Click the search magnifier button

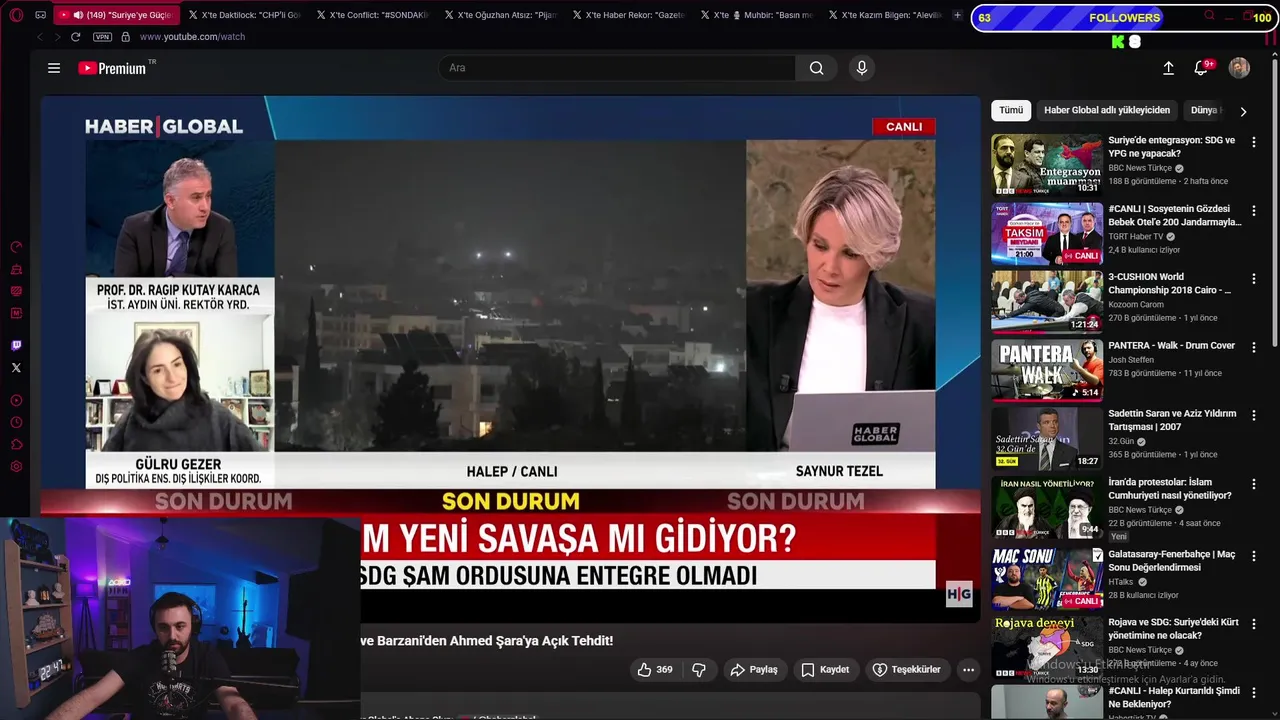(817, 68)
